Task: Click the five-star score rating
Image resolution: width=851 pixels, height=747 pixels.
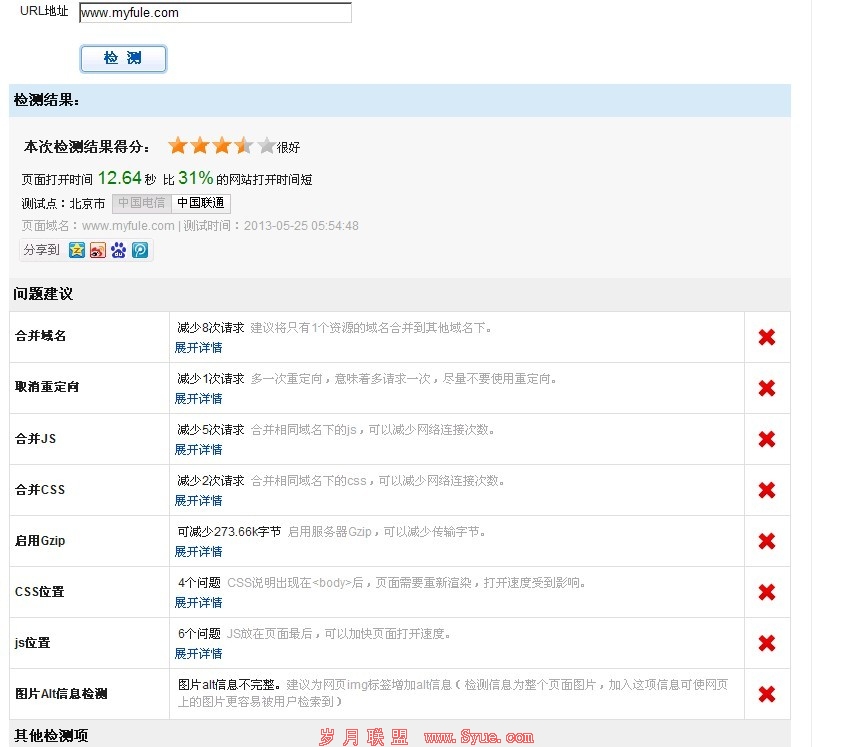Action: point(221,146)
